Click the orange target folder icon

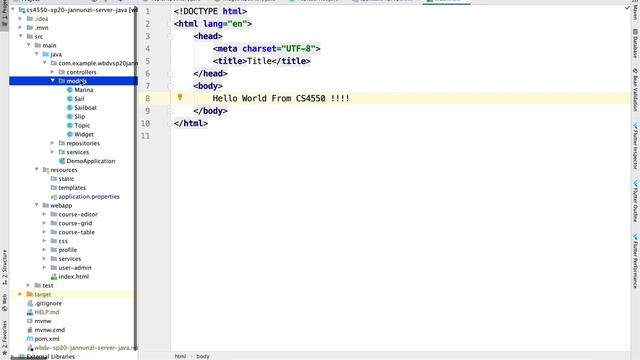click(29, 294)
